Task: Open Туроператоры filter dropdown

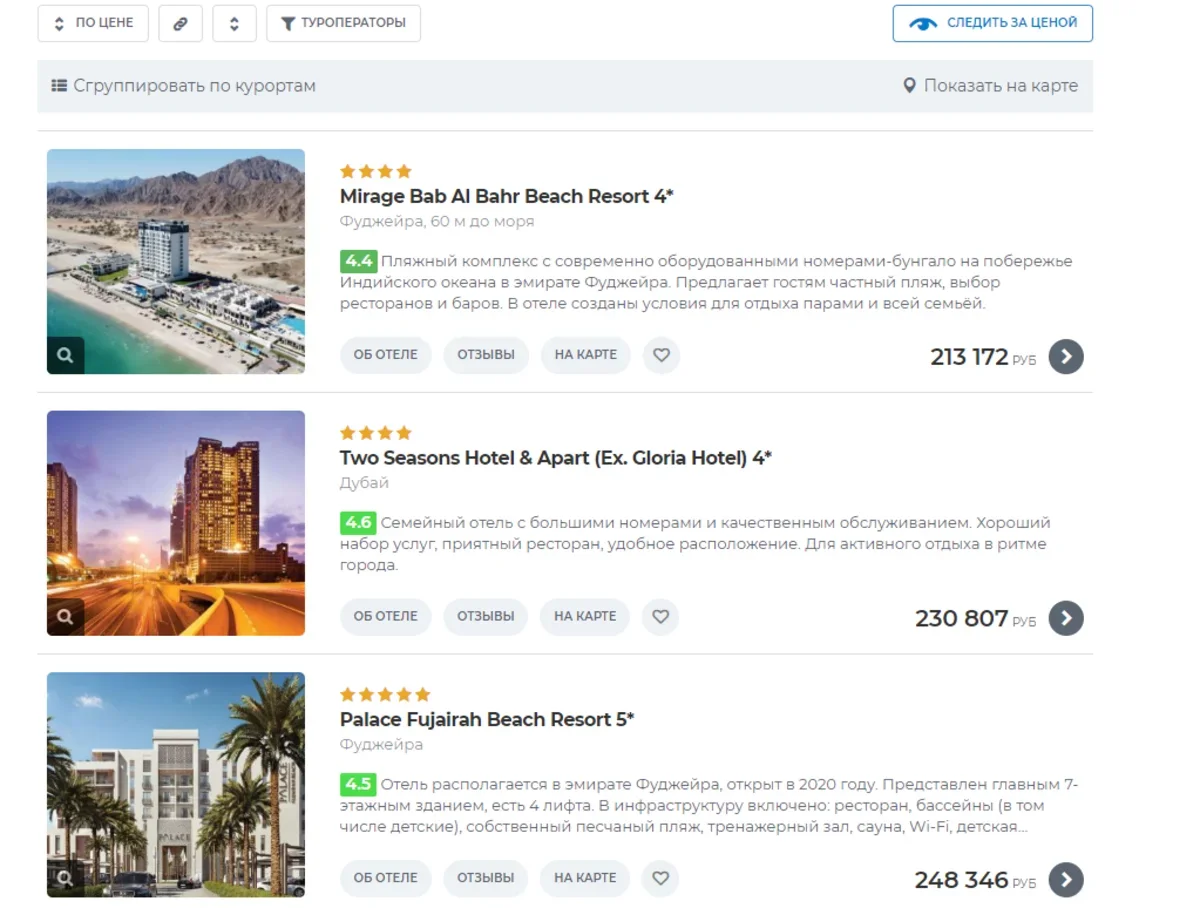Action: (x=343, y=24)
